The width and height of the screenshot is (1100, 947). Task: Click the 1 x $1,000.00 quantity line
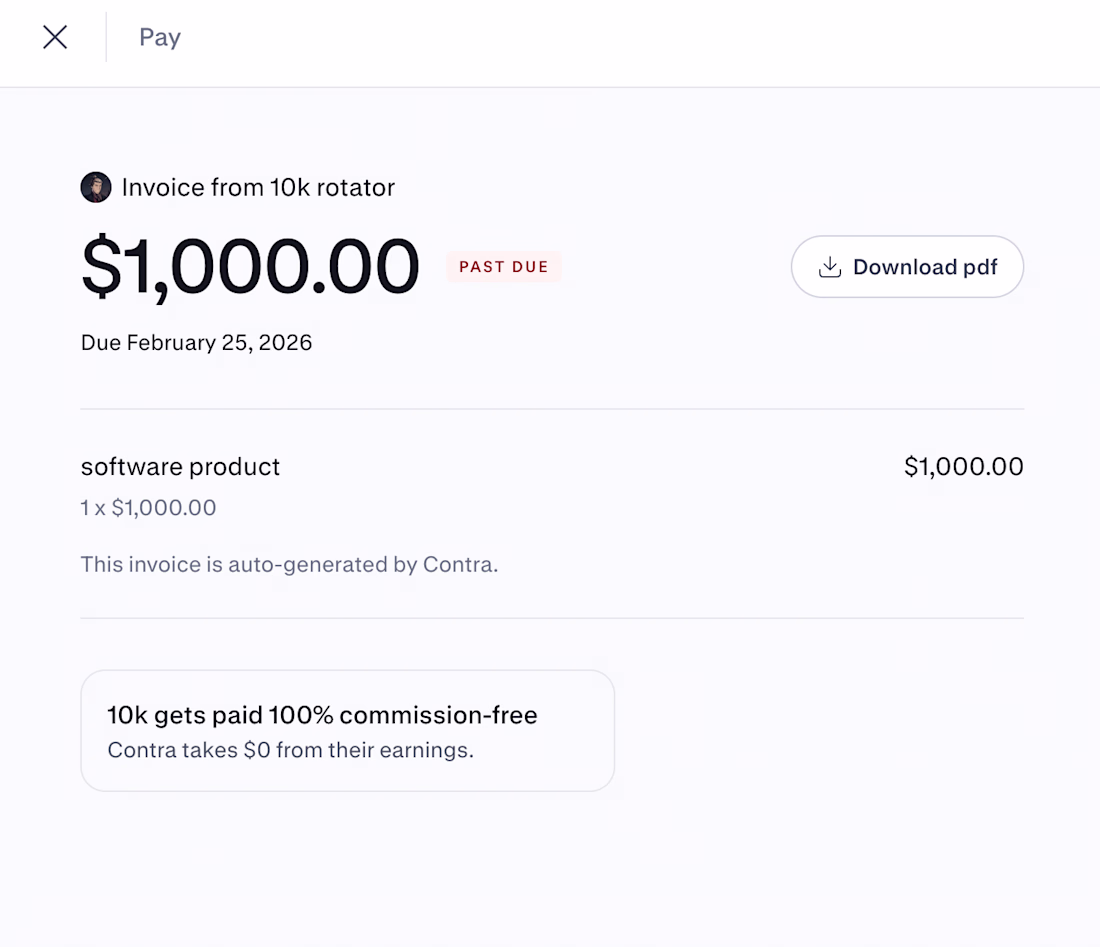point(148,508)
